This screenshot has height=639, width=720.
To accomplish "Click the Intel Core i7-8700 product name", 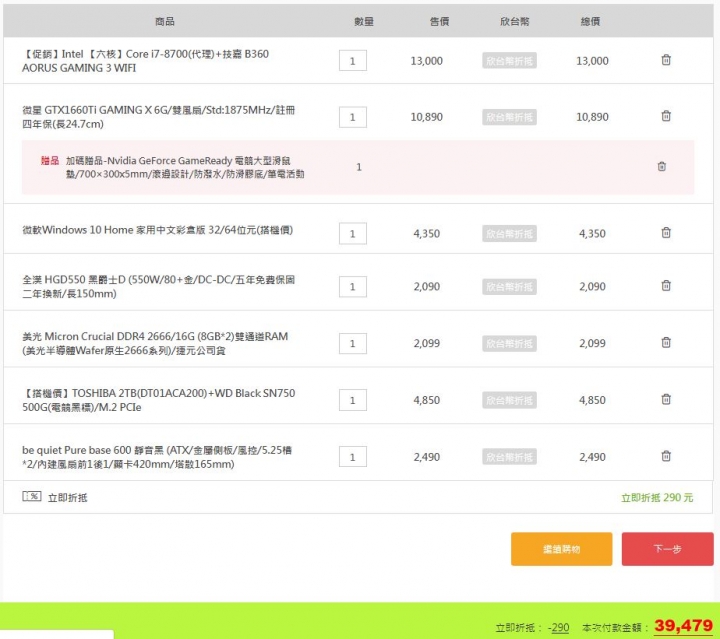I will [x=145, y=61].
